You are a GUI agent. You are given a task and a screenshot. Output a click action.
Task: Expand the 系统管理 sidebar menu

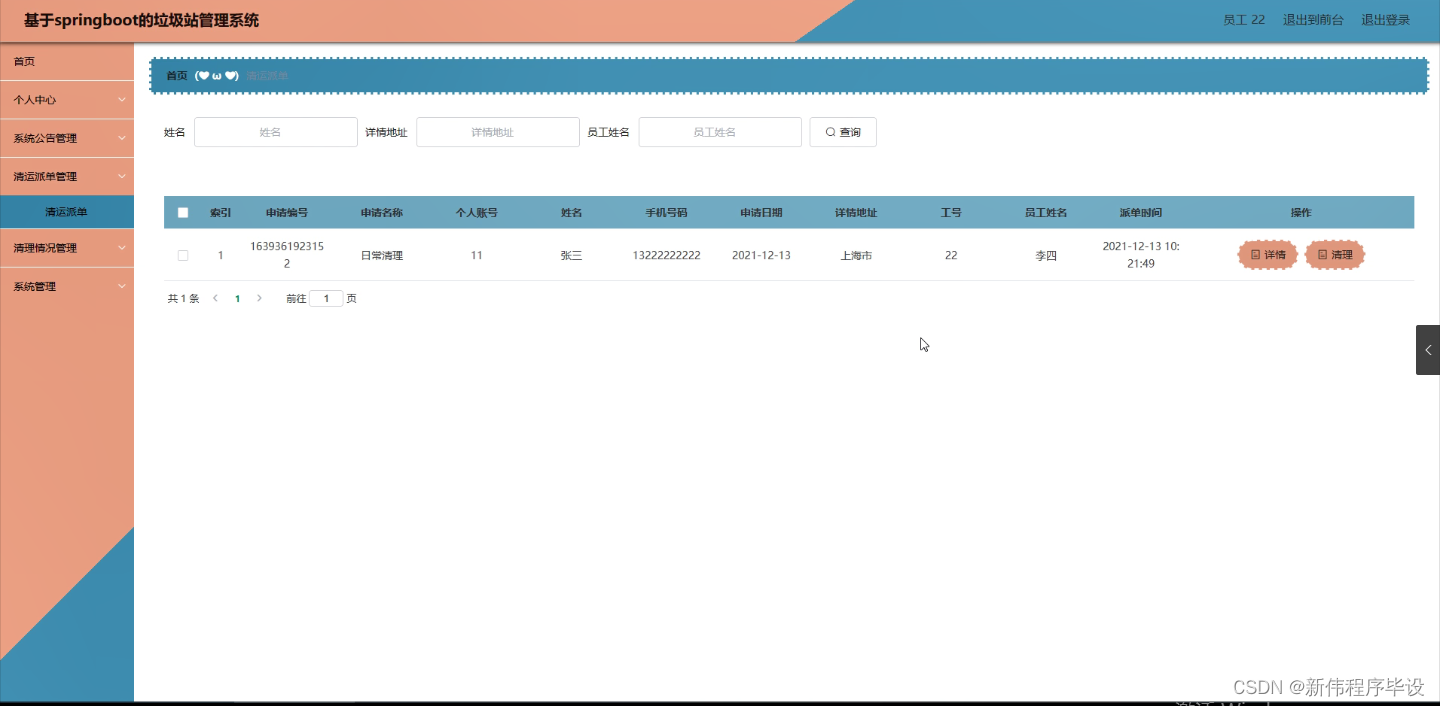point(67,286)
